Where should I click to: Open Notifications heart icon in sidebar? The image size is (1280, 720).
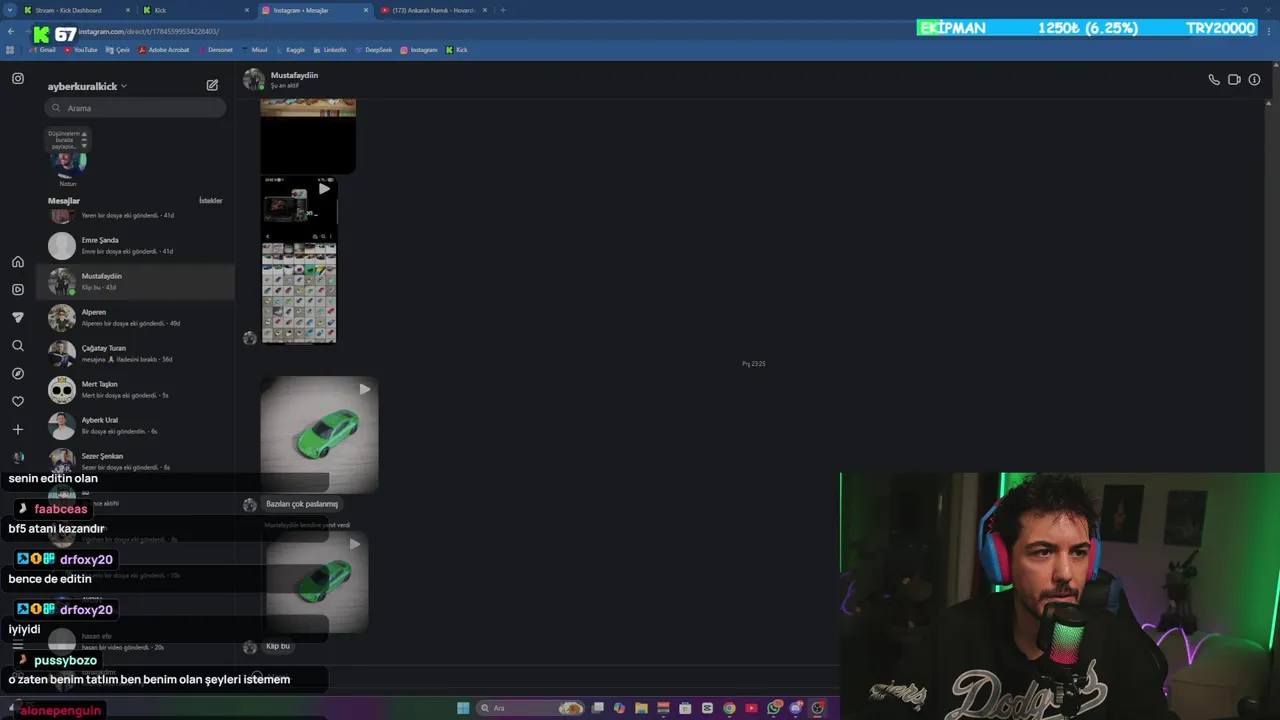click(18, 401)
